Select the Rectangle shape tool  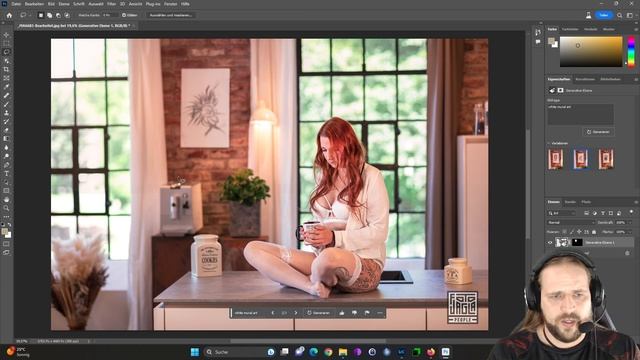tap(6, 191)
